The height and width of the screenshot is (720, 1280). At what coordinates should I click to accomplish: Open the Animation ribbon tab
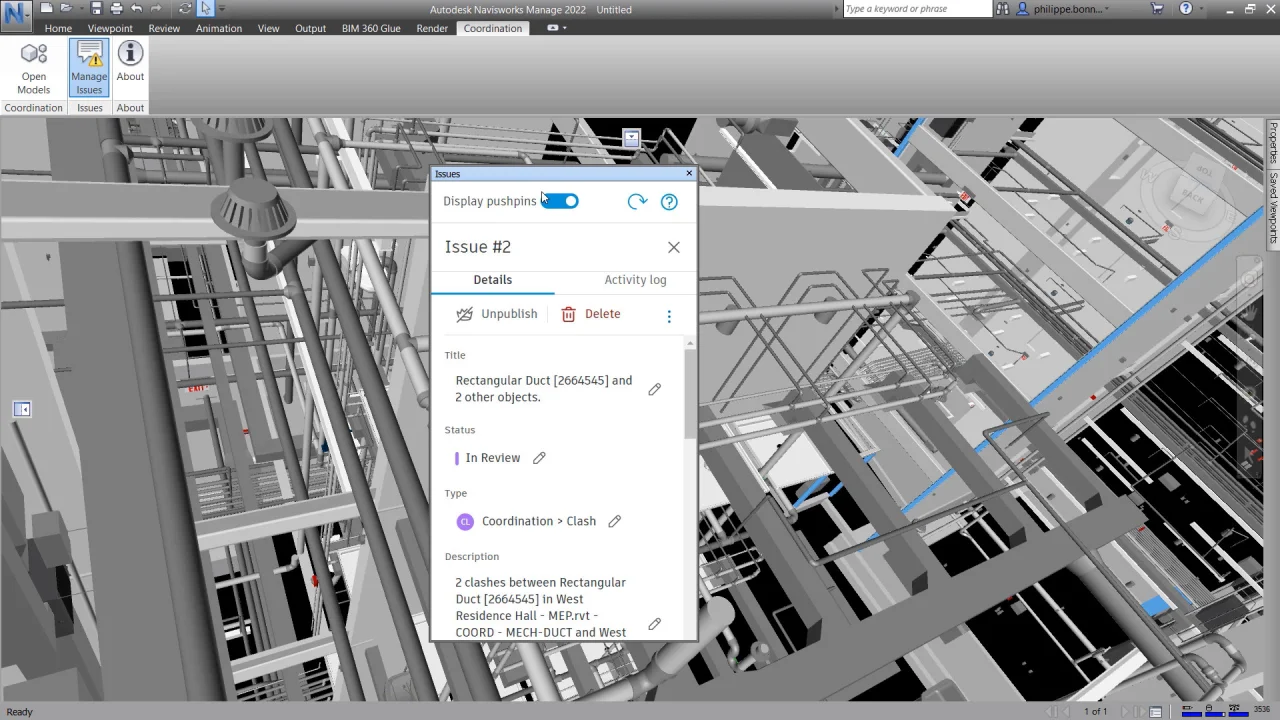[219, 28]
